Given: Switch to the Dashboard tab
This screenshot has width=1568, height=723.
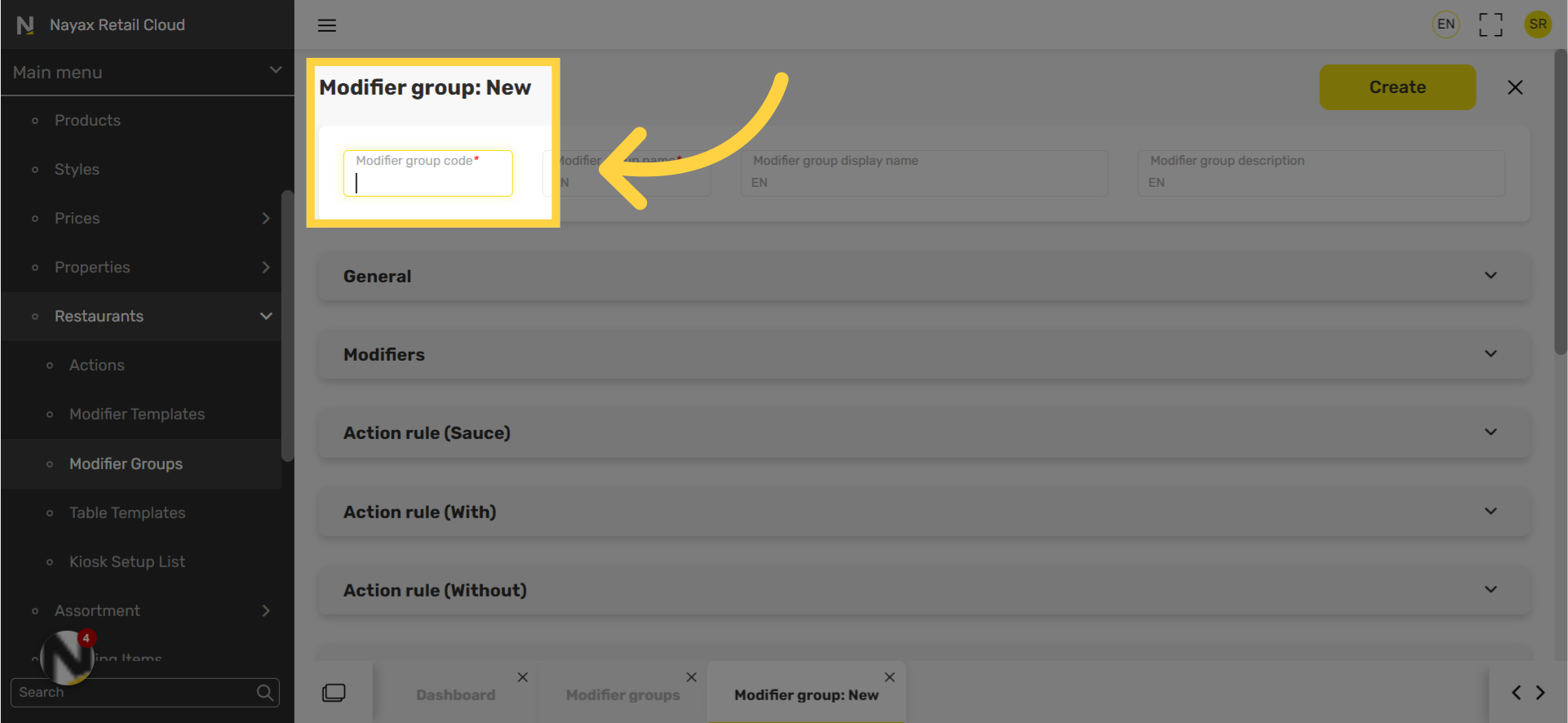Looking at the screenshot, I should pos(455,694).
